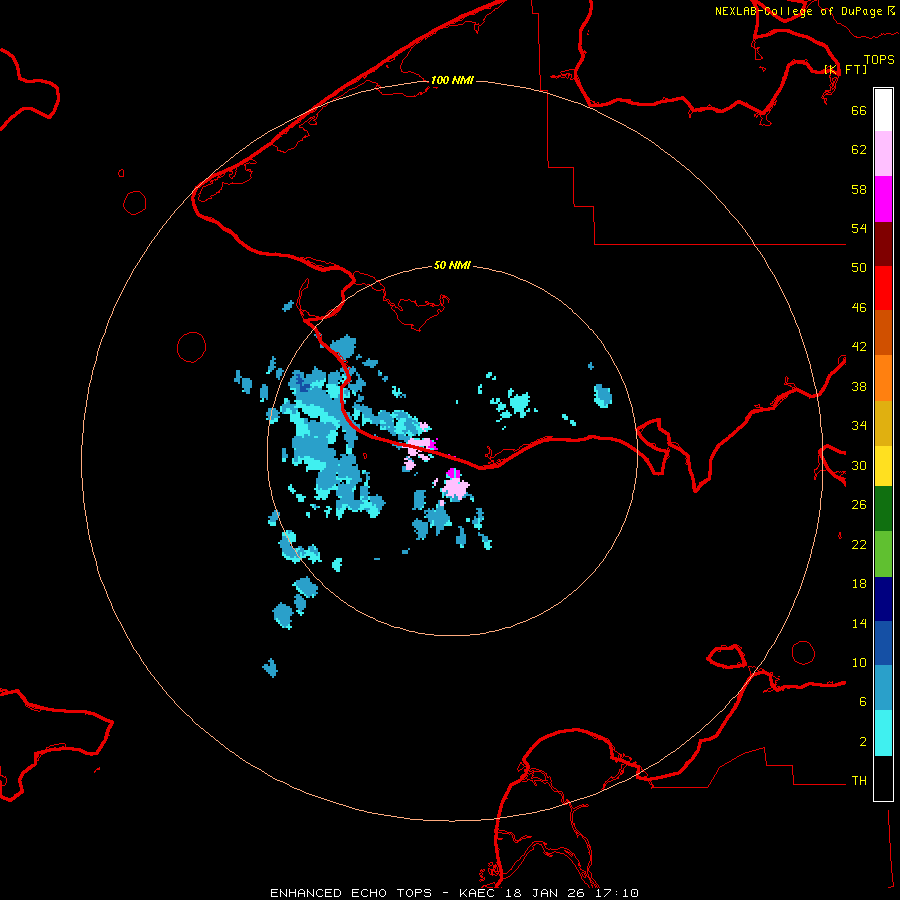Click the "[K FT]" units label

[x=845, y=69]
